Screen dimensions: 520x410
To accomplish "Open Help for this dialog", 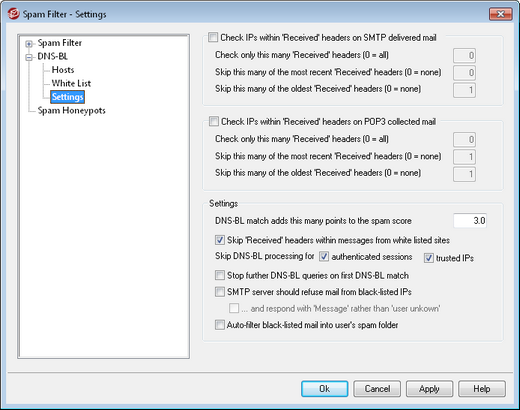I will [x=482, y=389].
